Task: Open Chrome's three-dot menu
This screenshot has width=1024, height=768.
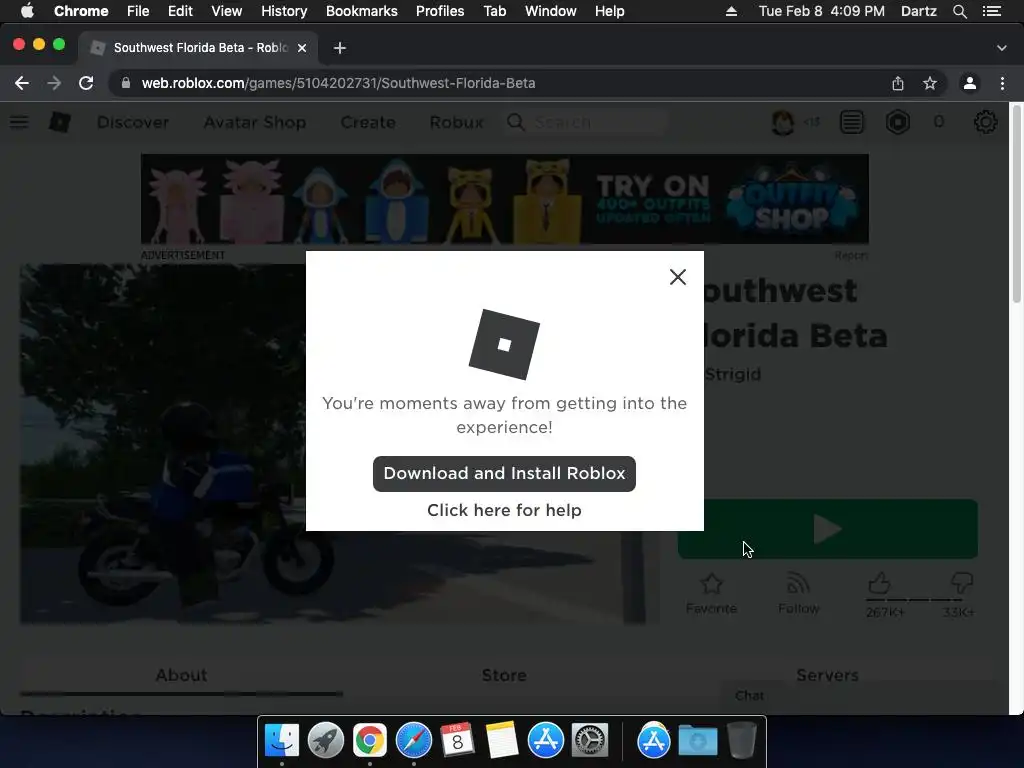Action: [1002, 83]
